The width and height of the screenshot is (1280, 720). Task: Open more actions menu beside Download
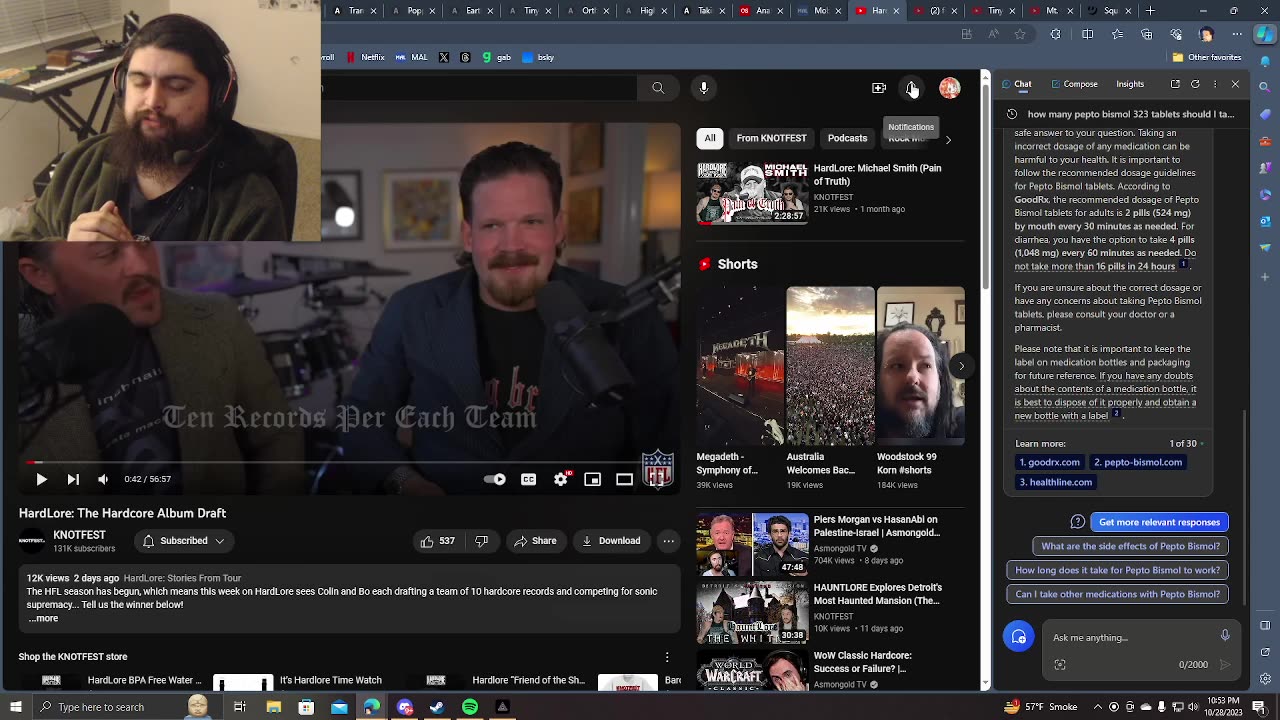pos(668,541)
